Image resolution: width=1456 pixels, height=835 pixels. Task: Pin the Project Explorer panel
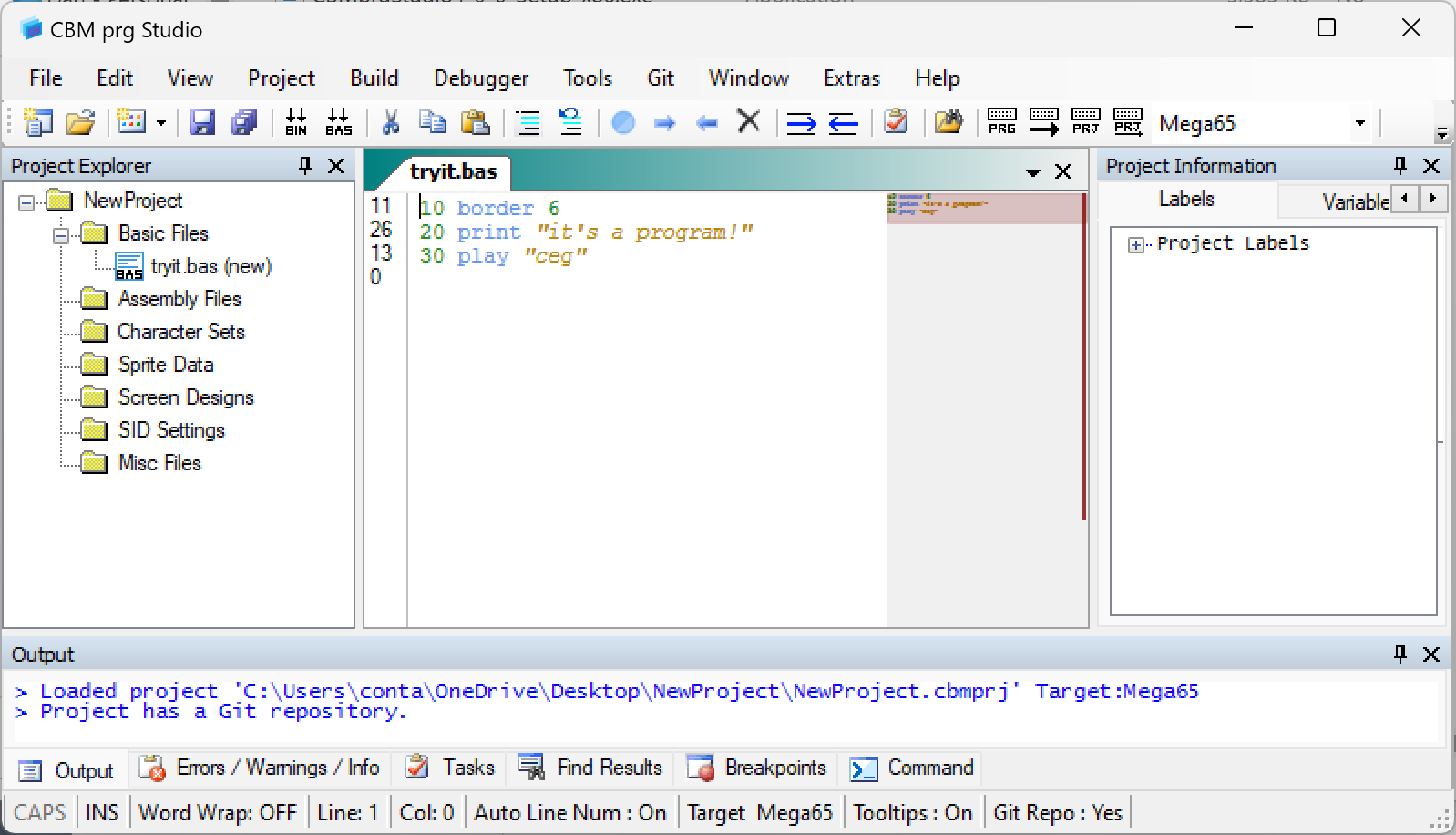[x=305, y=166]
